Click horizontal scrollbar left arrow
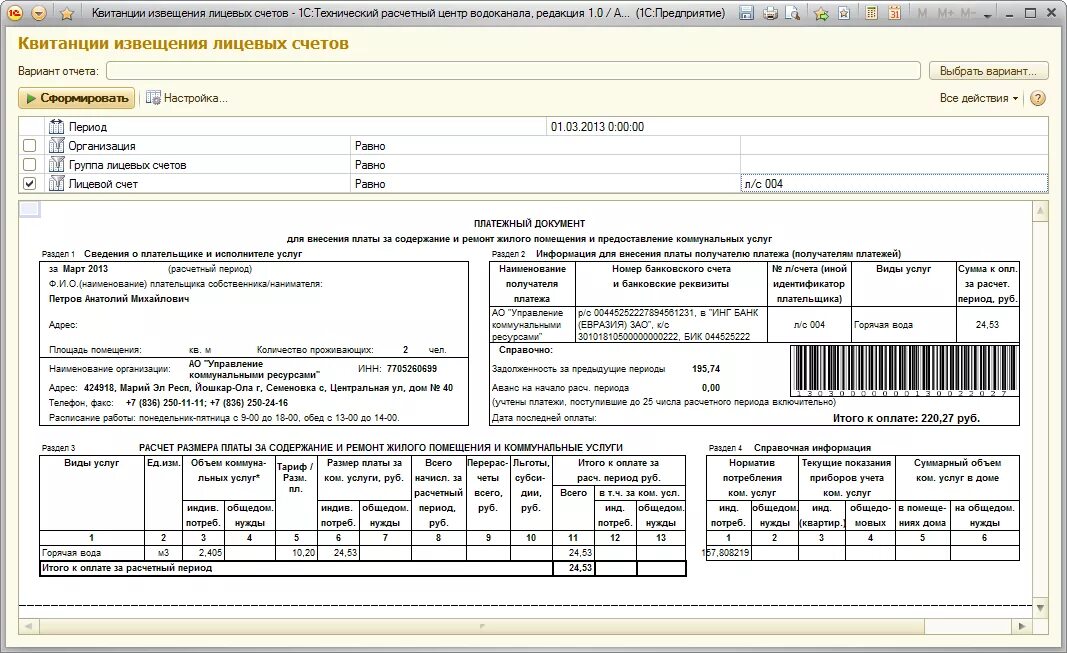Viewport: 1067px width, 653px height. pos(28,625)
